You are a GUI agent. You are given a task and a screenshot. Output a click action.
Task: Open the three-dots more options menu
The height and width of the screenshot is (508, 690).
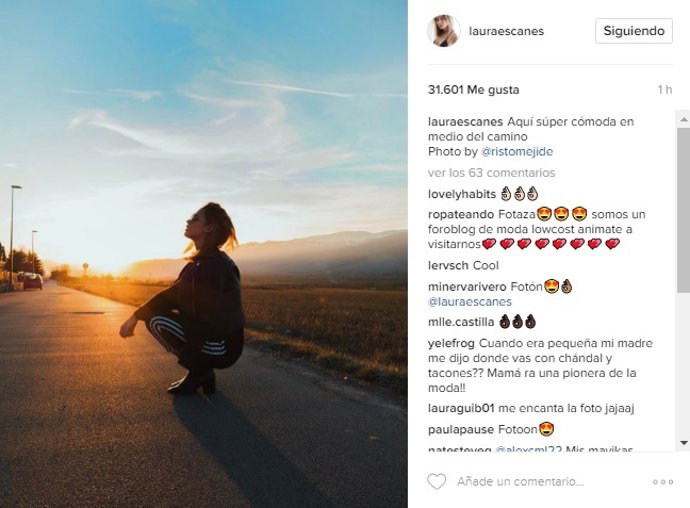coord(662,482)
